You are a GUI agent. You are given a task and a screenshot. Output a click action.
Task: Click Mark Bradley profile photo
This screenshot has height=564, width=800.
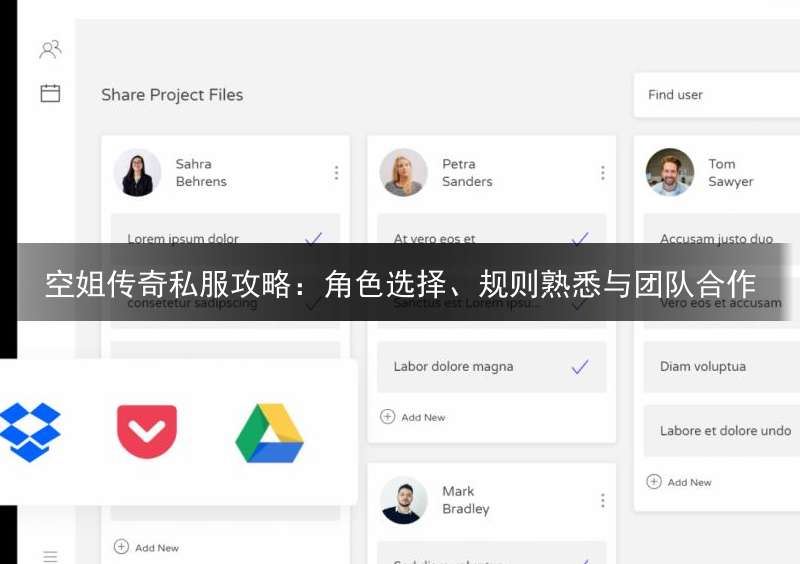[404, 500]
